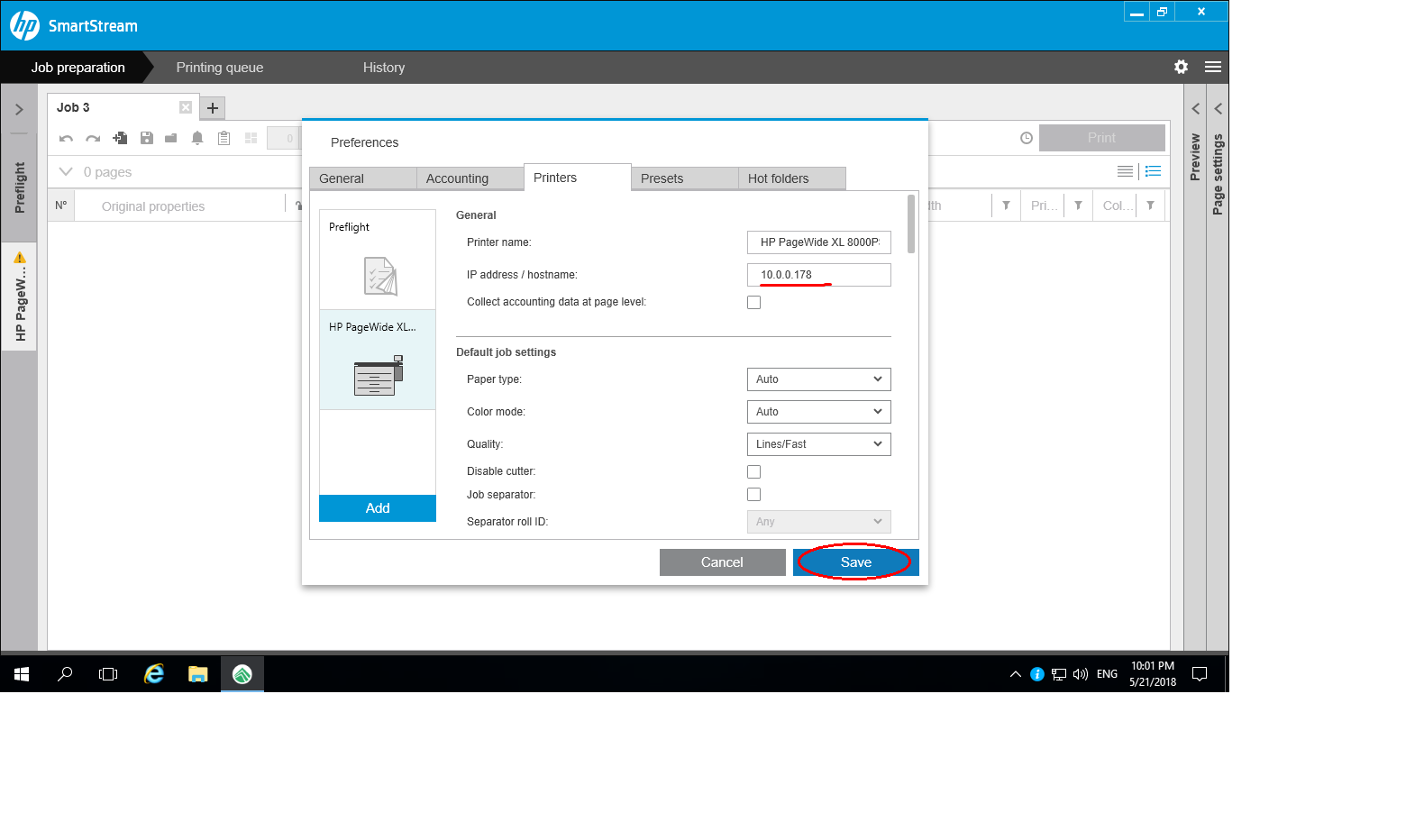Click the clock schedule icon beside Print
1424x840 pixels.
pyautogui.click(x=1027, y=138)
